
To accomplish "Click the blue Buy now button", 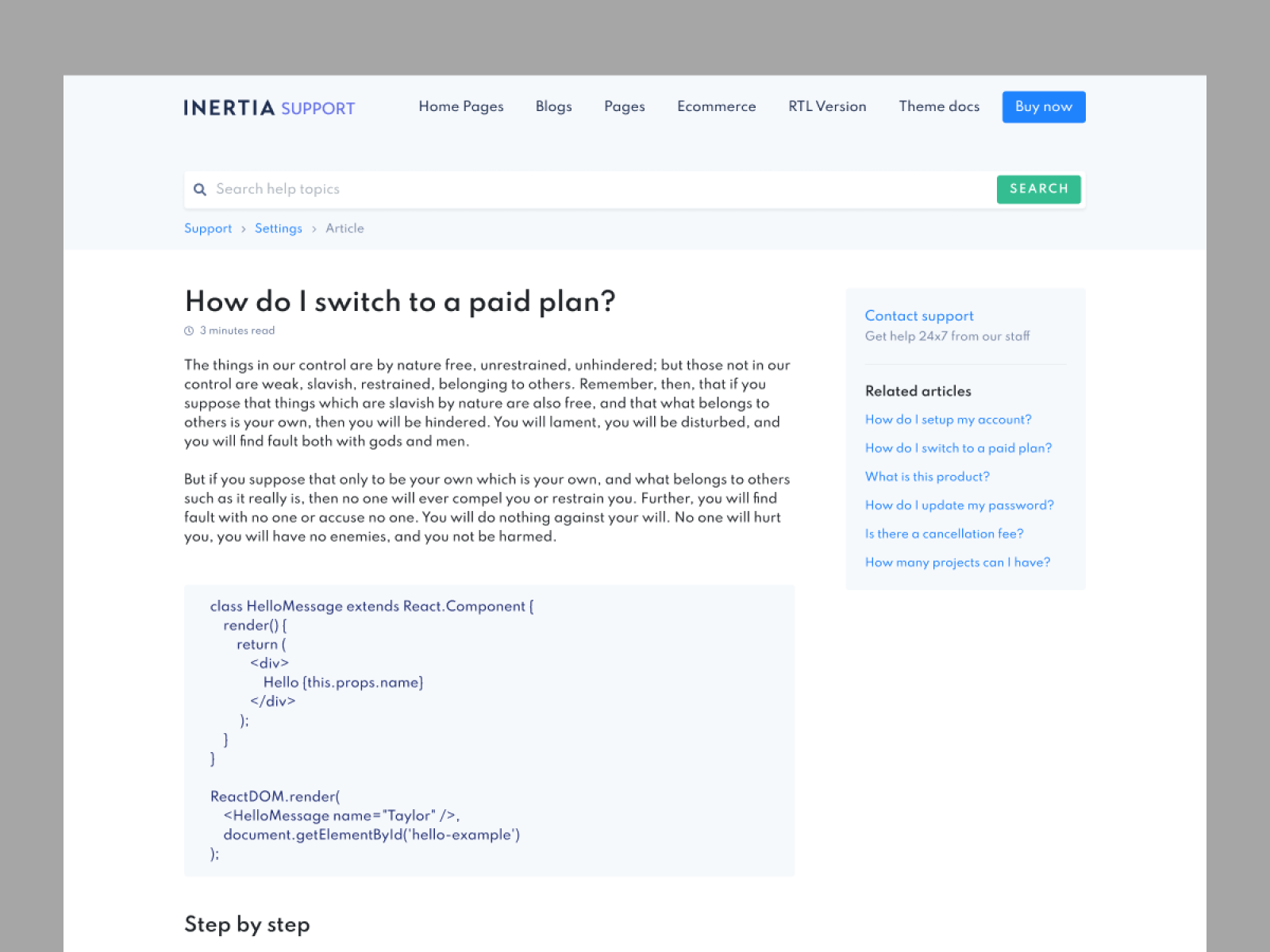I will click(x=1043, y=106).
